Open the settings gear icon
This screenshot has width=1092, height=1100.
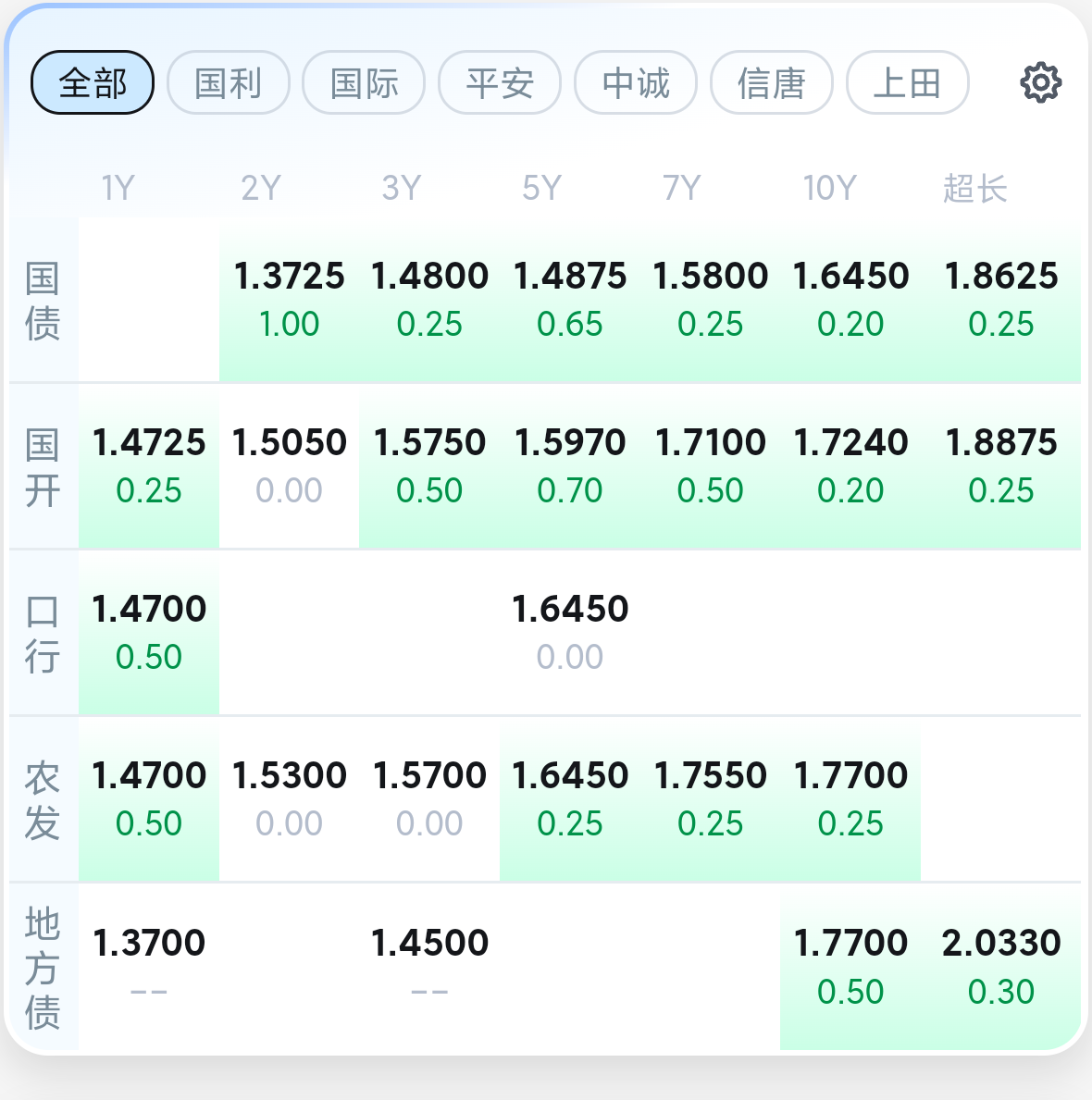[x=1040, y=82]
